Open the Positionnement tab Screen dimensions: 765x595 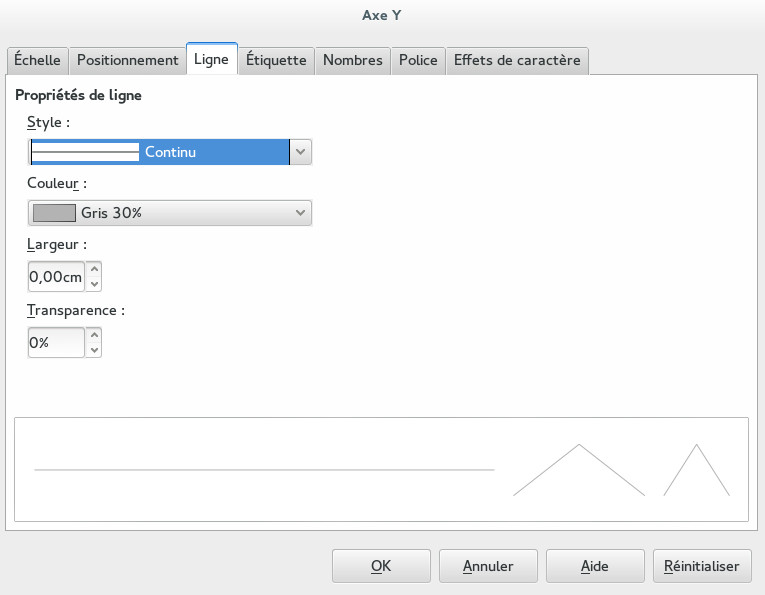tap(127, 60)
